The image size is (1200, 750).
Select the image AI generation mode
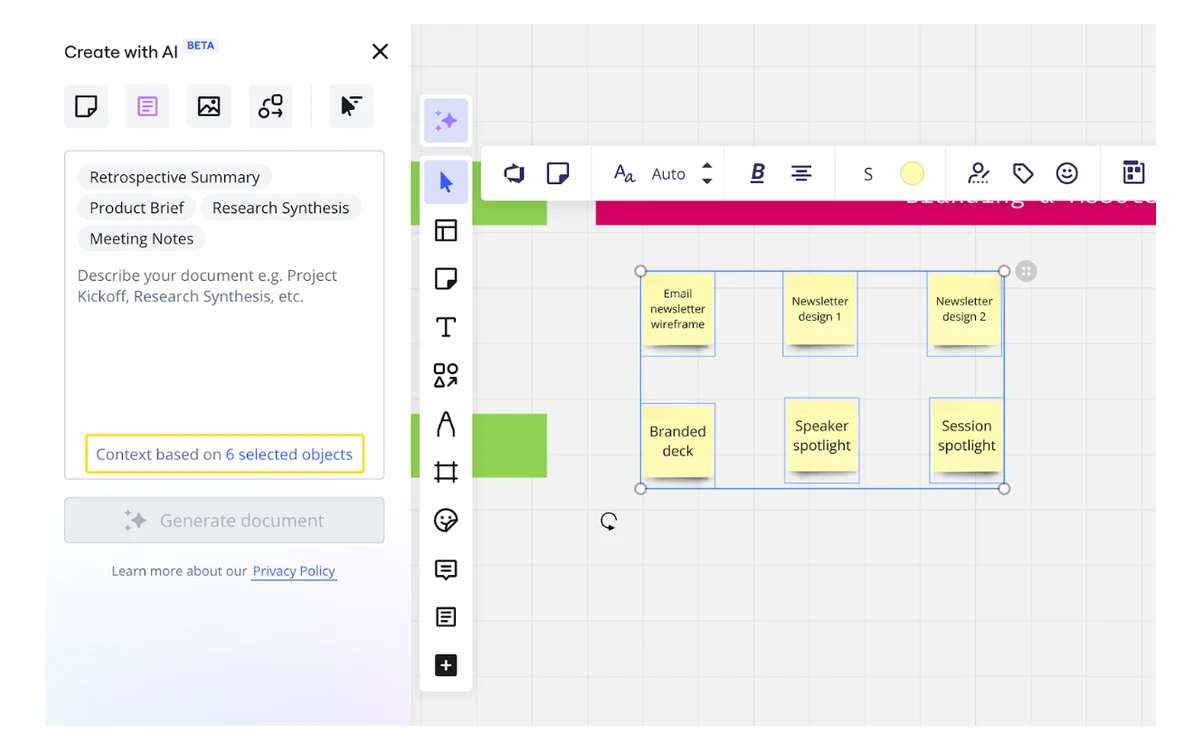pyautogui.click(x=209, y=106)
